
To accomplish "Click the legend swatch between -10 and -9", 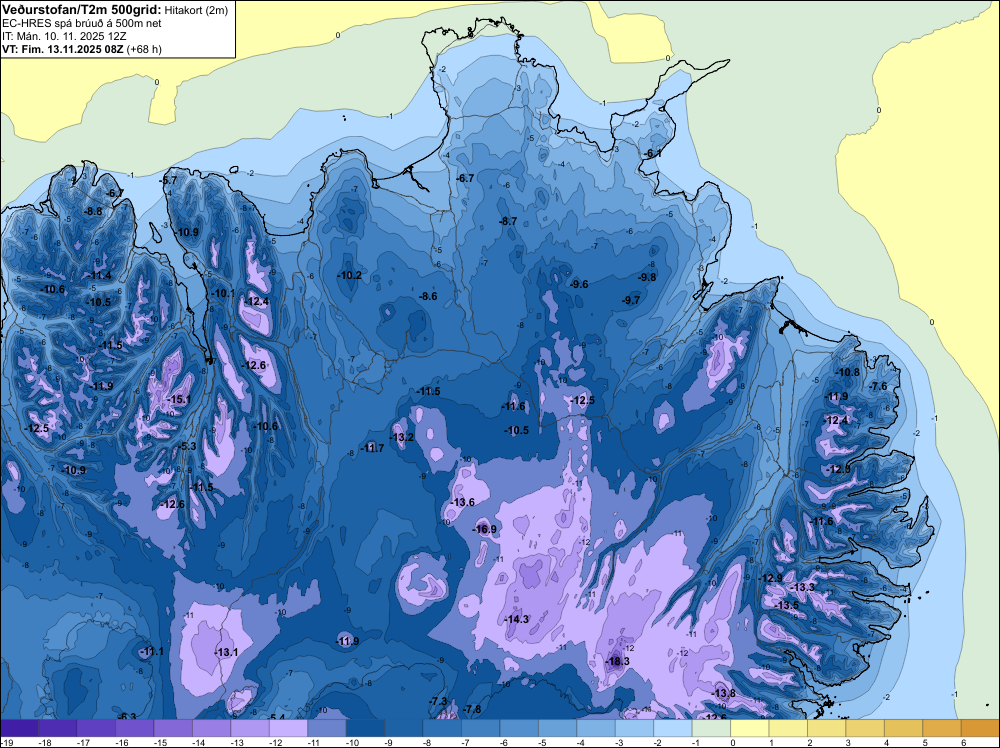I will [365, 728].
